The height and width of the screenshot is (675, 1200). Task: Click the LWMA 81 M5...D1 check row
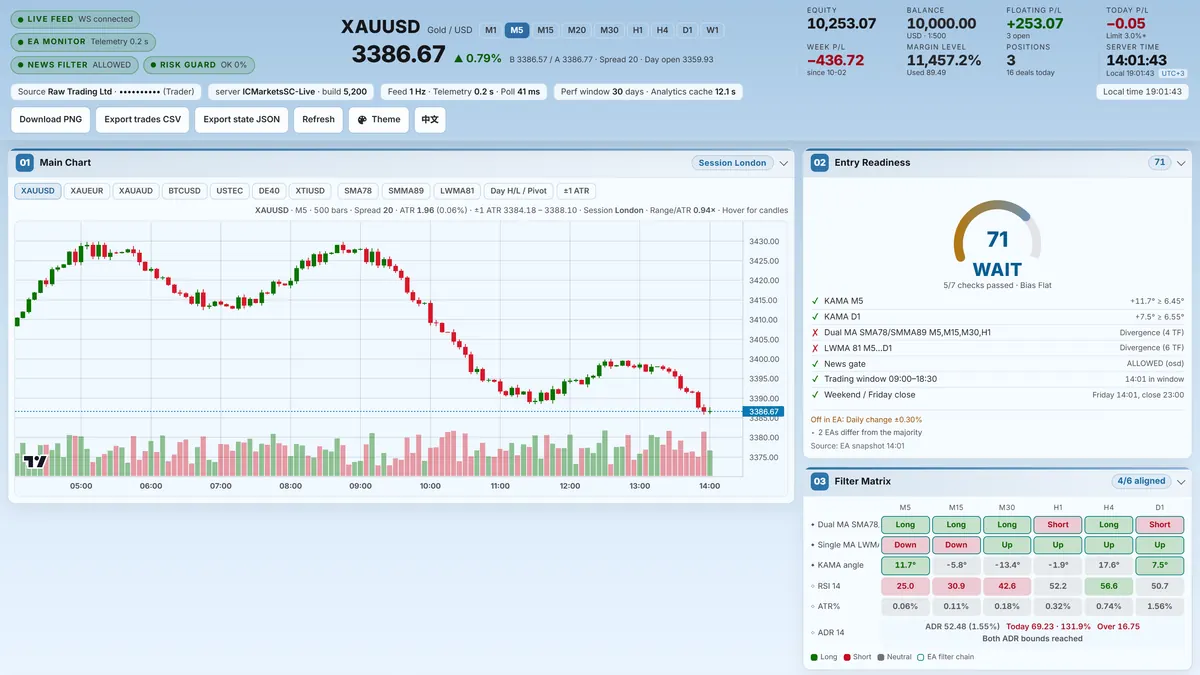click(x=997, y=348)
